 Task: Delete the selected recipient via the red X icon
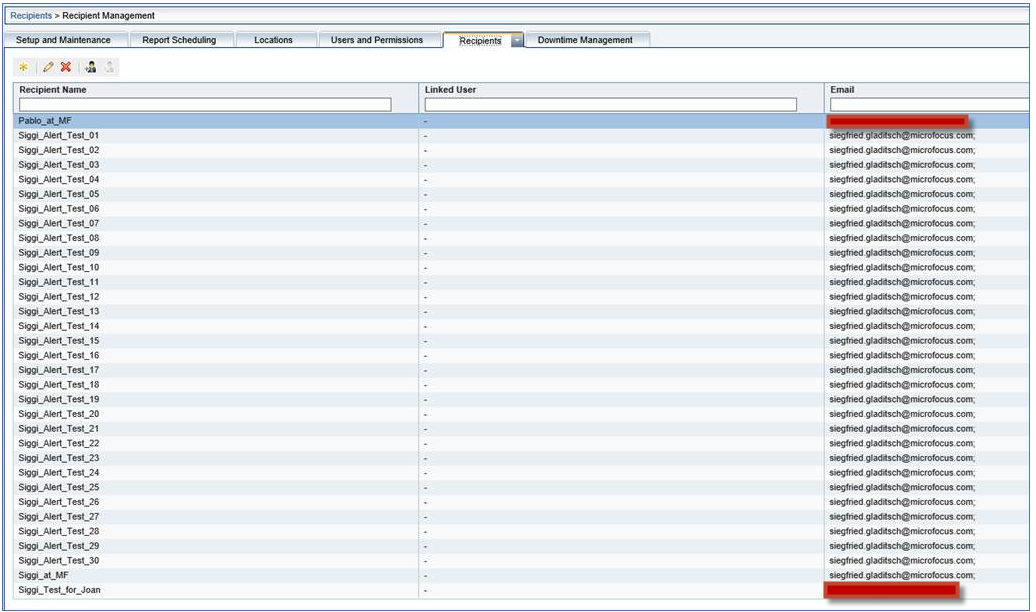65,66
